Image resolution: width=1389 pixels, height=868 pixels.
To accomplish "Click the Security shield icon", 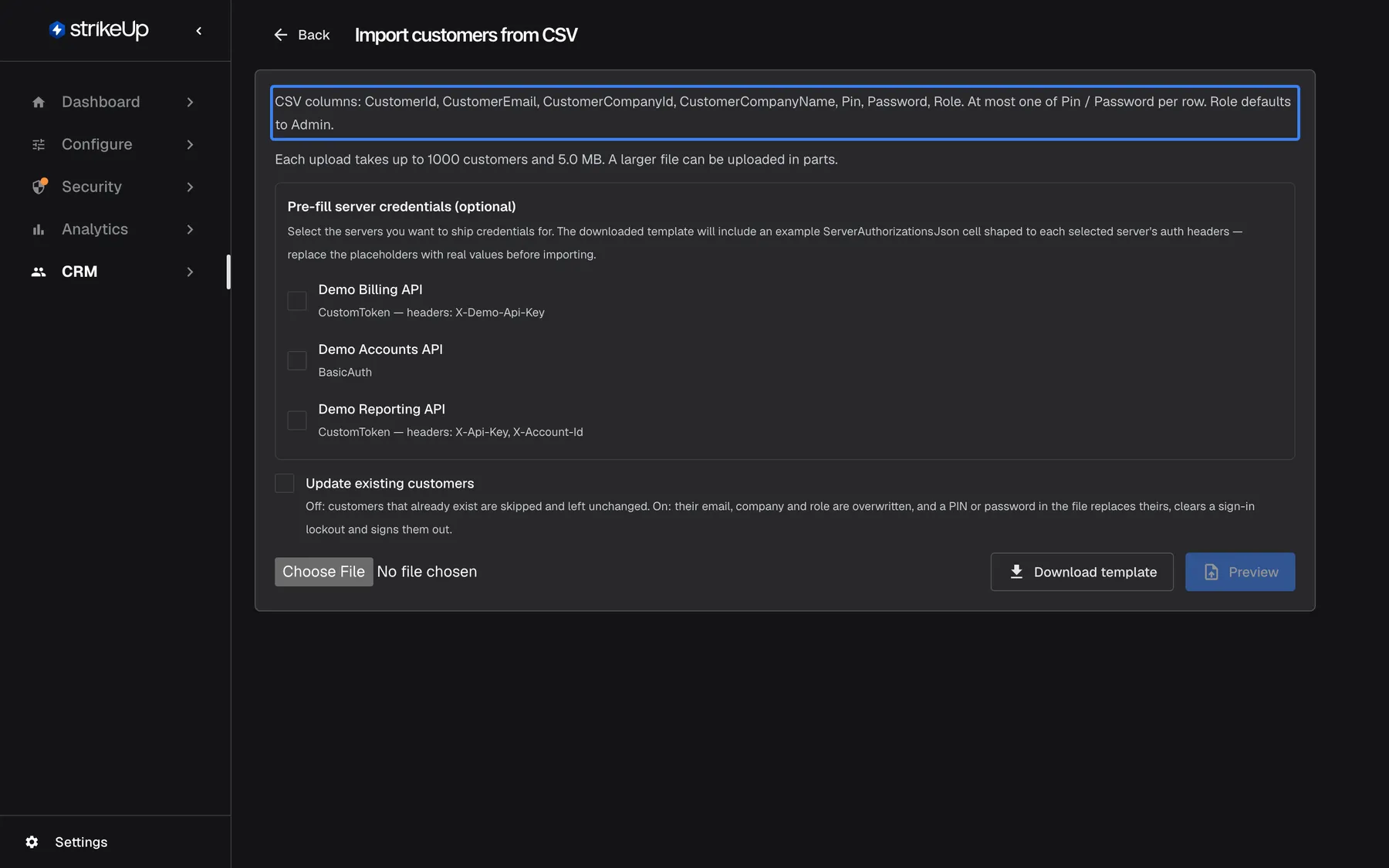I will coord(39,187).
